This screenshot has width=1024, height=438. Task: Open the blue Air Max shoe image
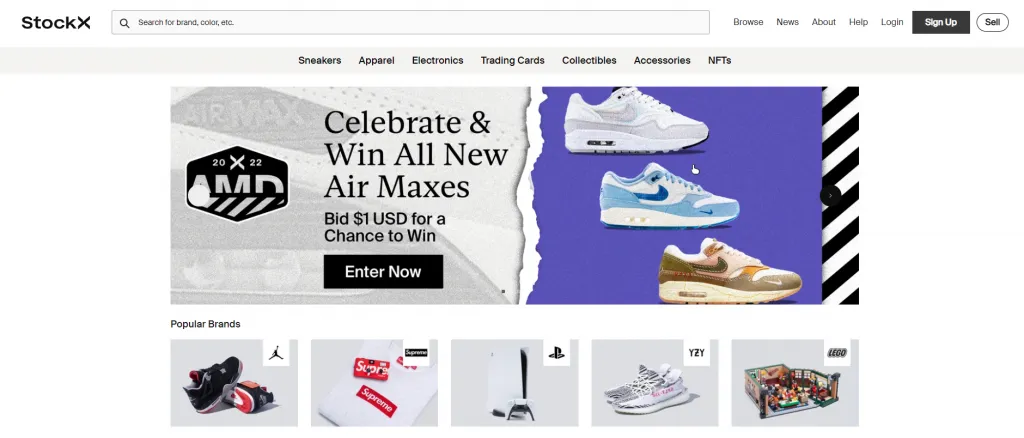tap(669, 196)
